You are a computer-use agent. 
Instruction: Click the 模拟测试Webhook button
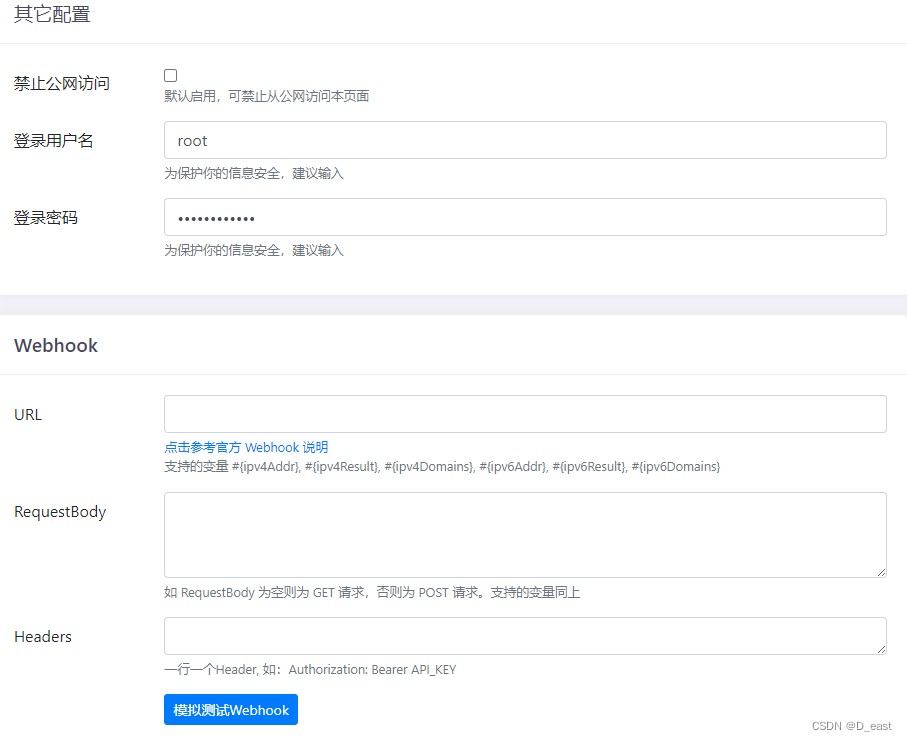[231, 710]
